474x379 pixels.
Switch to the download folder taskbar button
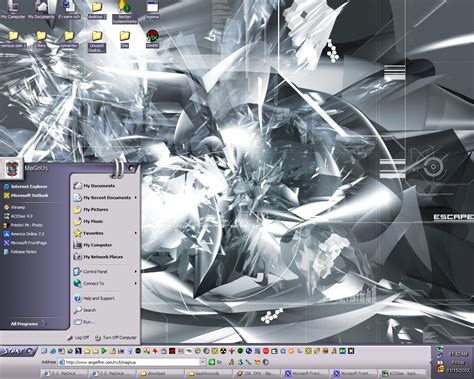pyautogui.click(x=161, y=374)
